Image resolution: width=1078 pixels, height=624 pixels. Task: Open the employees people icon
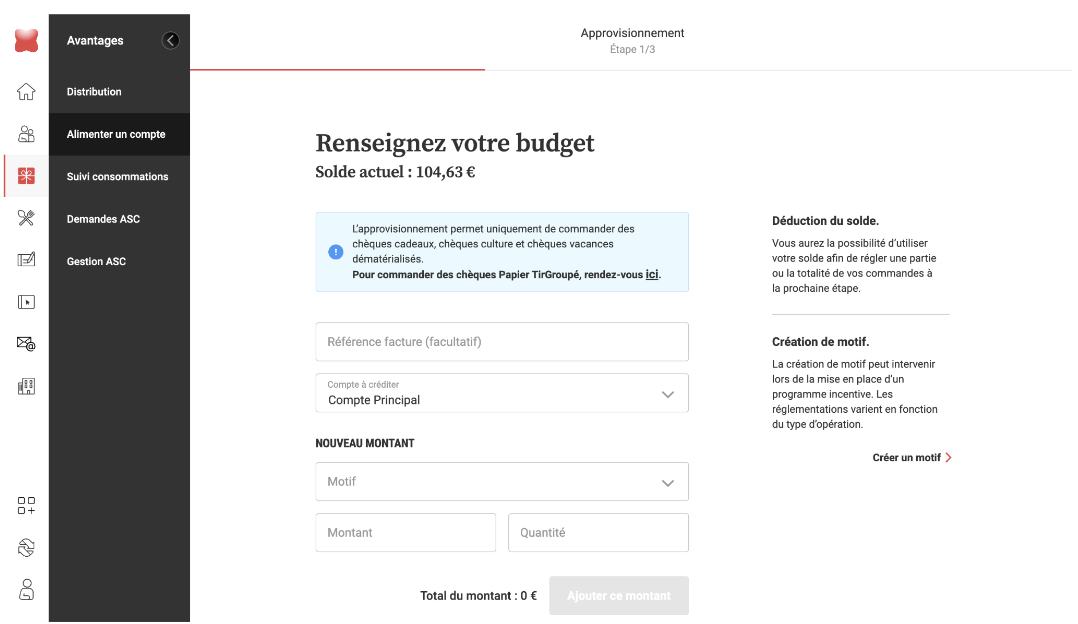tap(26, 134)
